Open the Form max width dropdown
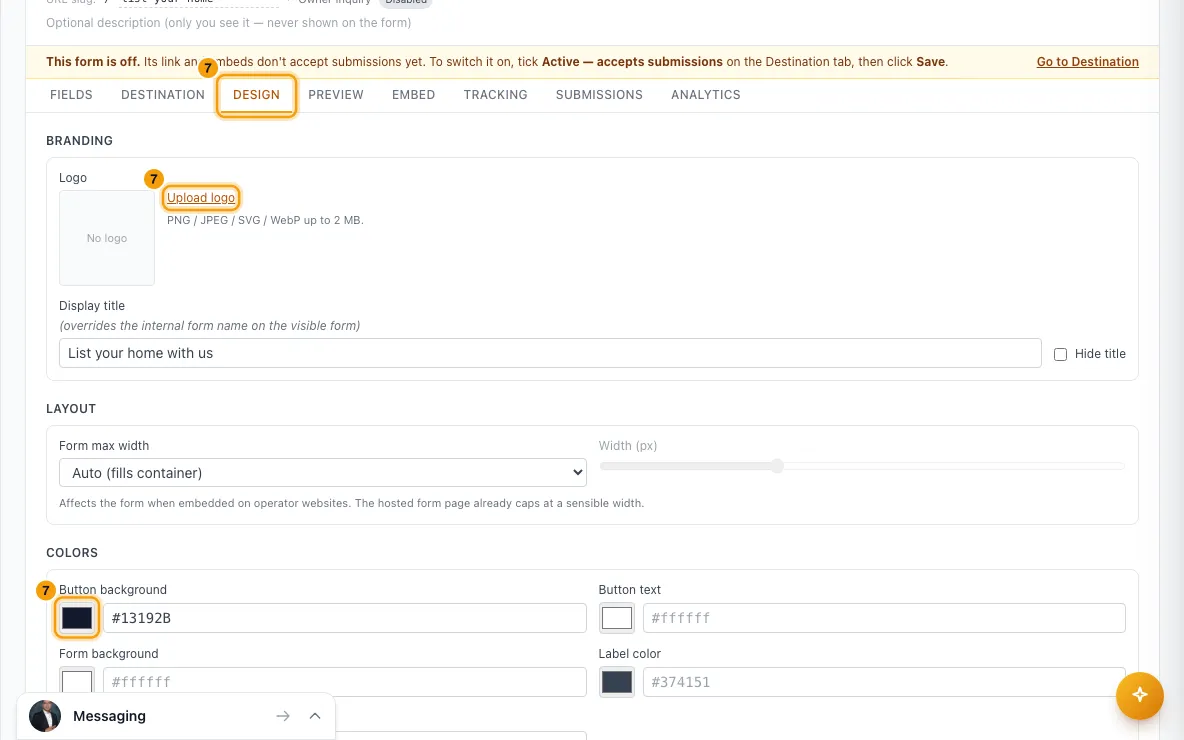The image size is (1184, 740). (322, 473)
